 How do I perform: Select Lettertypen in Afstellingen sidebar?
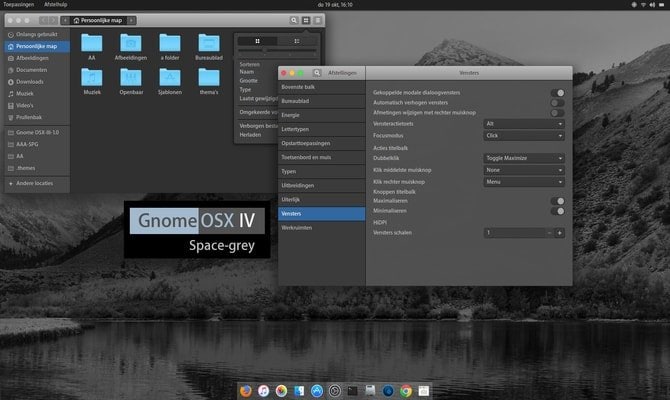tap(321, 129)
